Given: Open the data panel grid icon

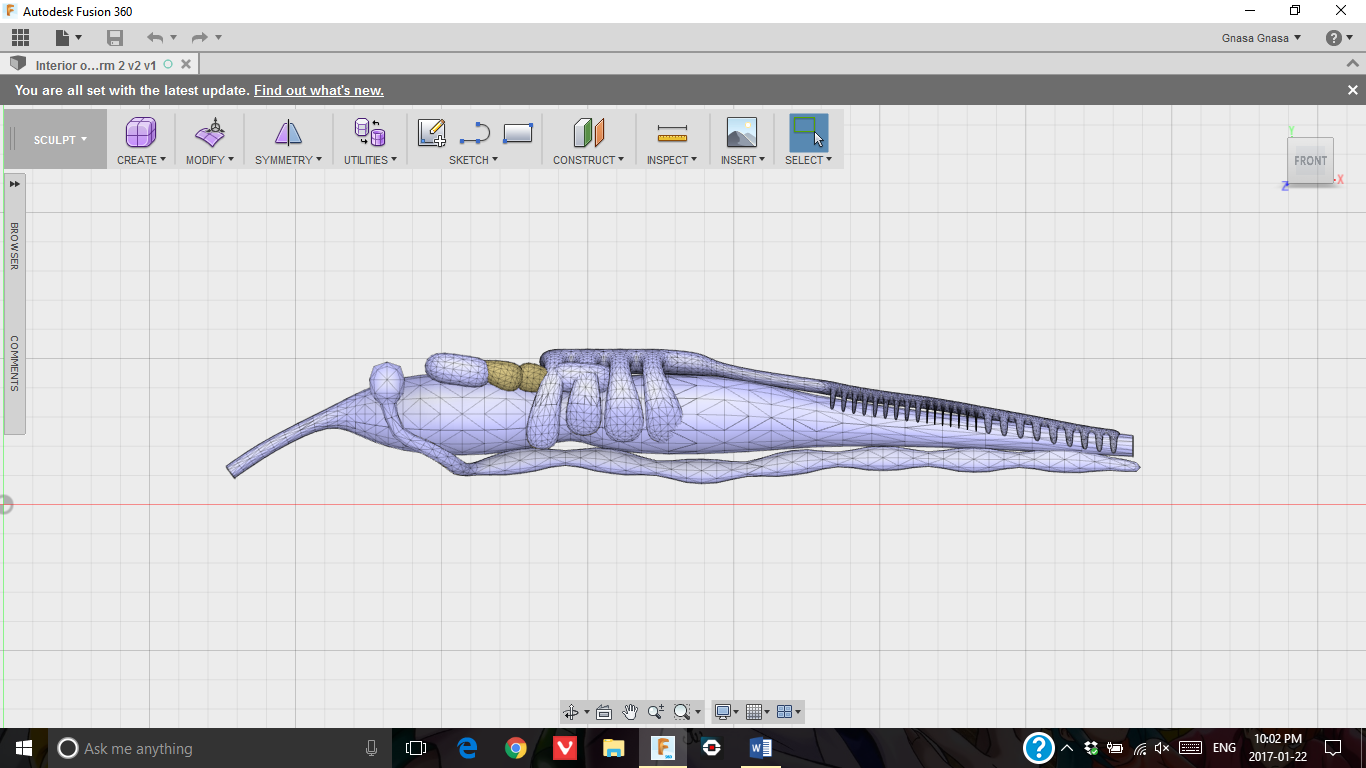Looking at the screenshot, I should pyautogui.click(x=21, y=38).
